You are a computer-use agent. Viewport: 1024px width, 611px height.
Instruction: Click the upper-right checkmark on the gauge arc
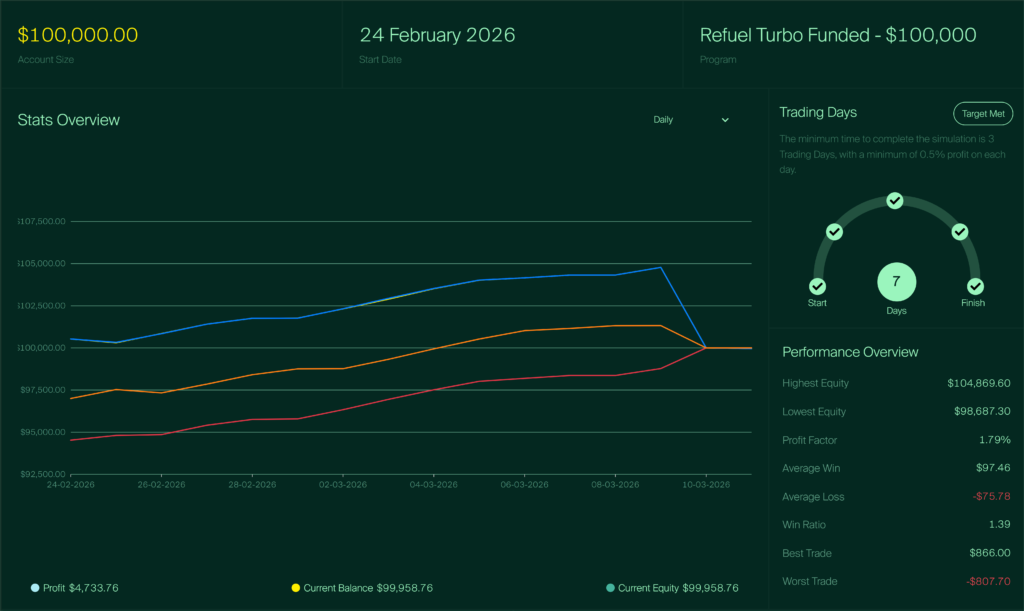[x=960, y=232]
